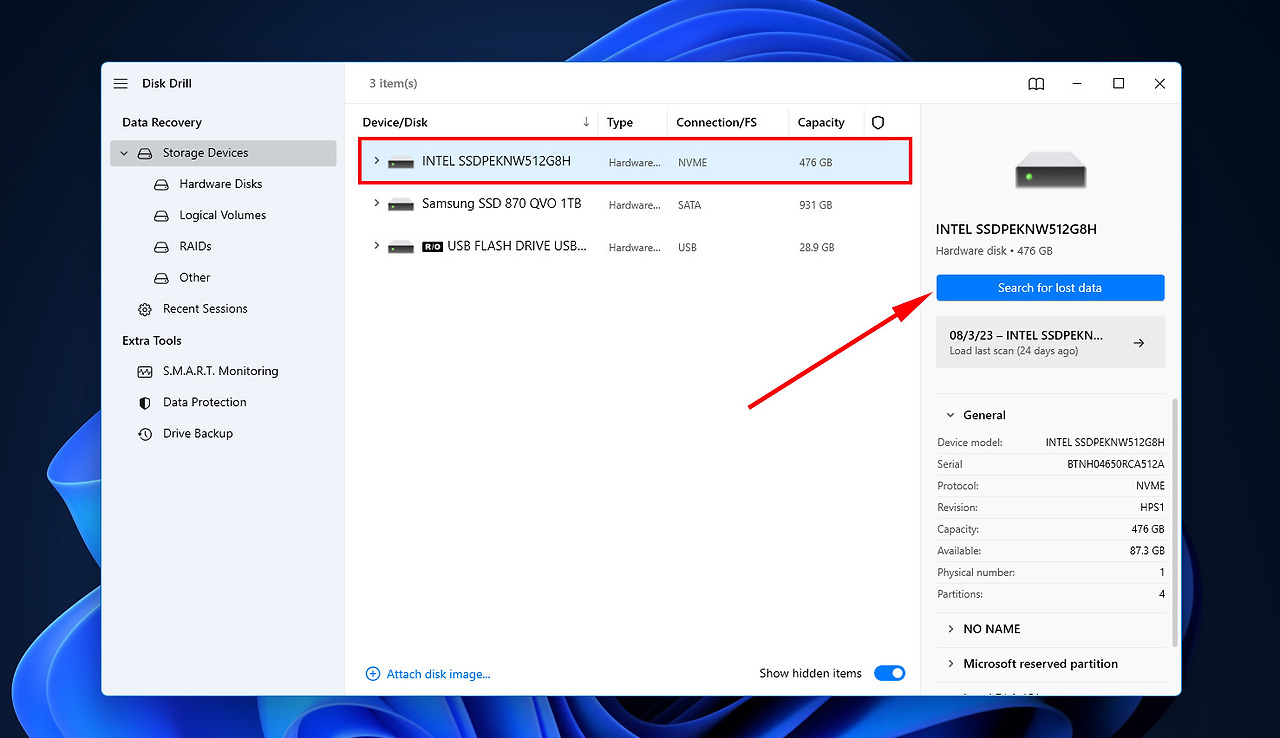Sort by Capacity column header

point(821,122)
